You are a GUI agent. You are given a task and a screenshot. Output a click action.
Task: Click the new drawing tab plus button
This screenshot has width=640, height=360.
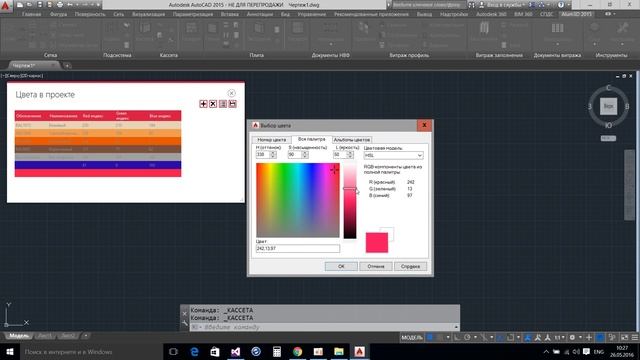pos(67,65)
